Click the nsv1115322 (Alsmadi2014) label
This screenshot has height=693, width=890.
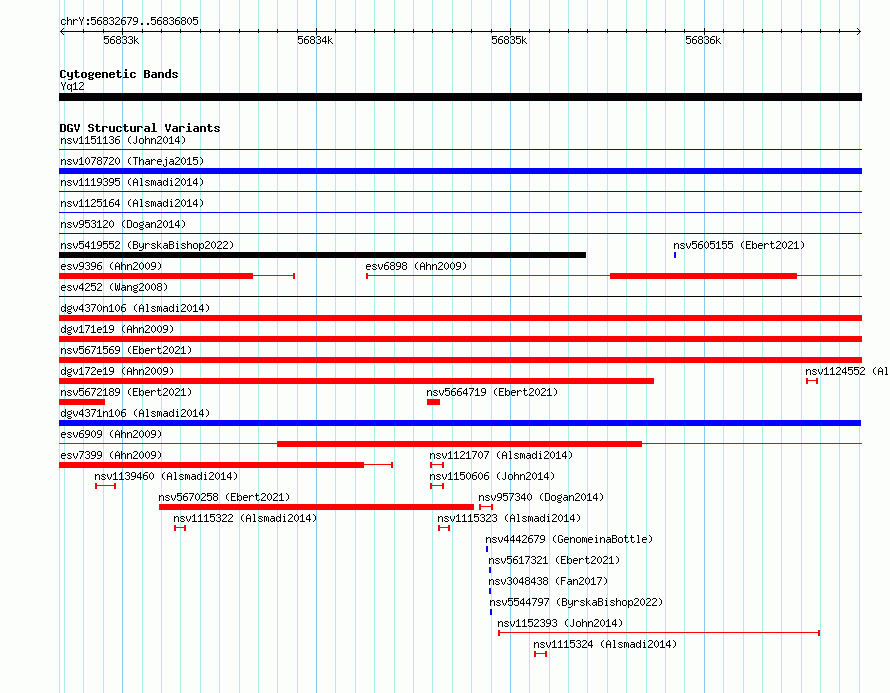(245, 518)
